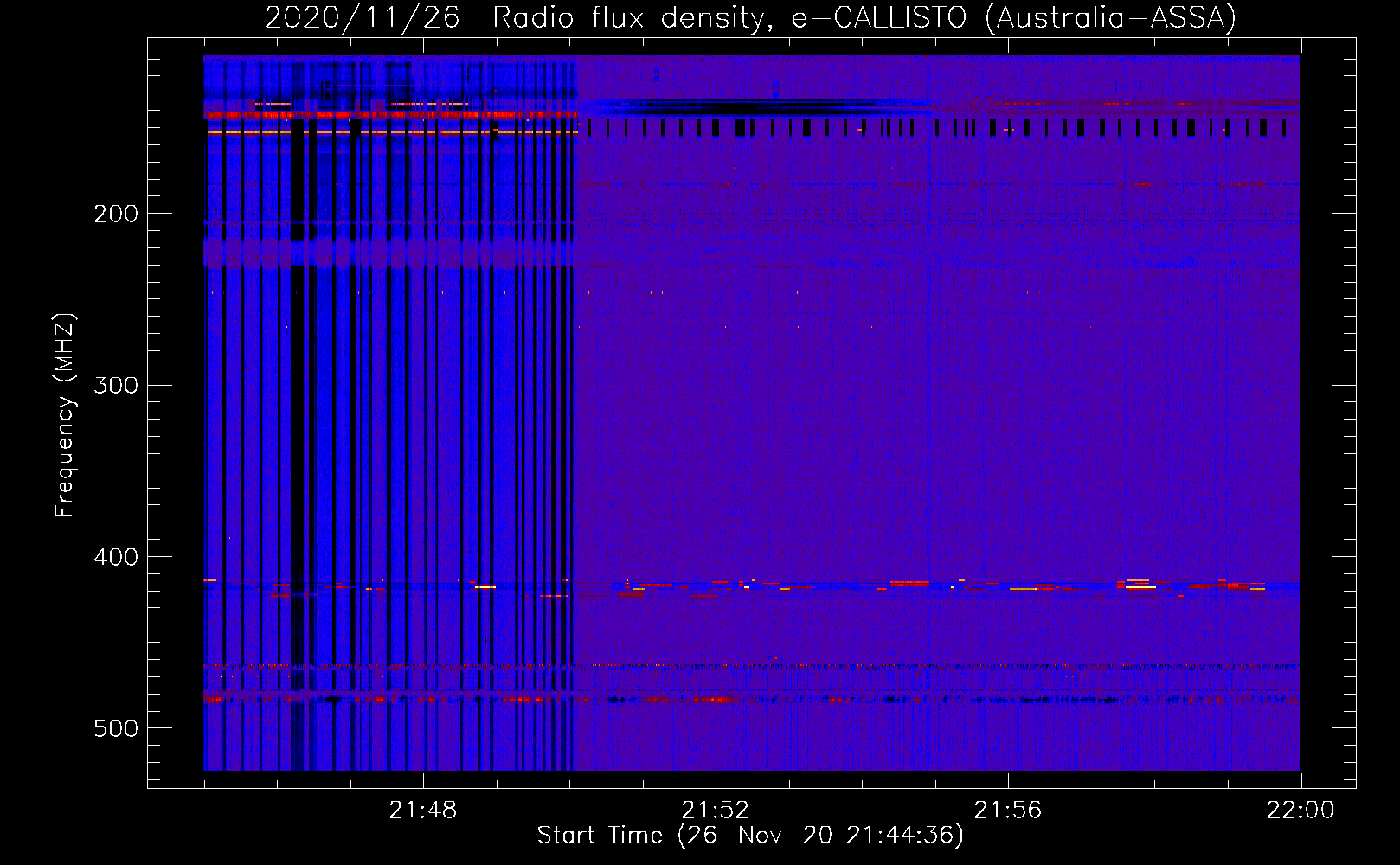Click the '400' frequency tick label
Viewport: 1400px width, 865px height.
point(115,557)
